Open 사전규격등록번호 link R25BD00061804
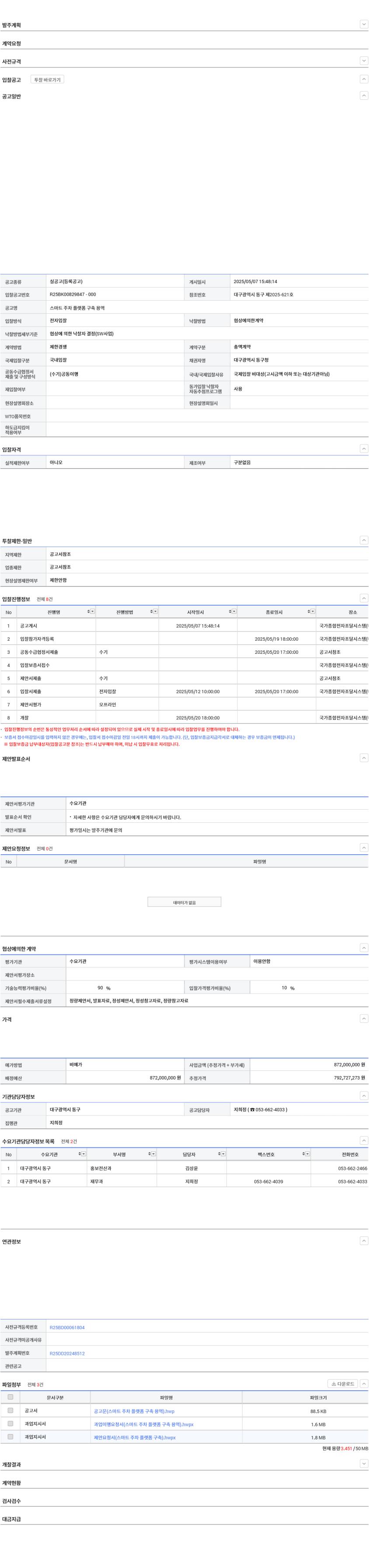The image size is (369, 1568). pos(67,1327)
